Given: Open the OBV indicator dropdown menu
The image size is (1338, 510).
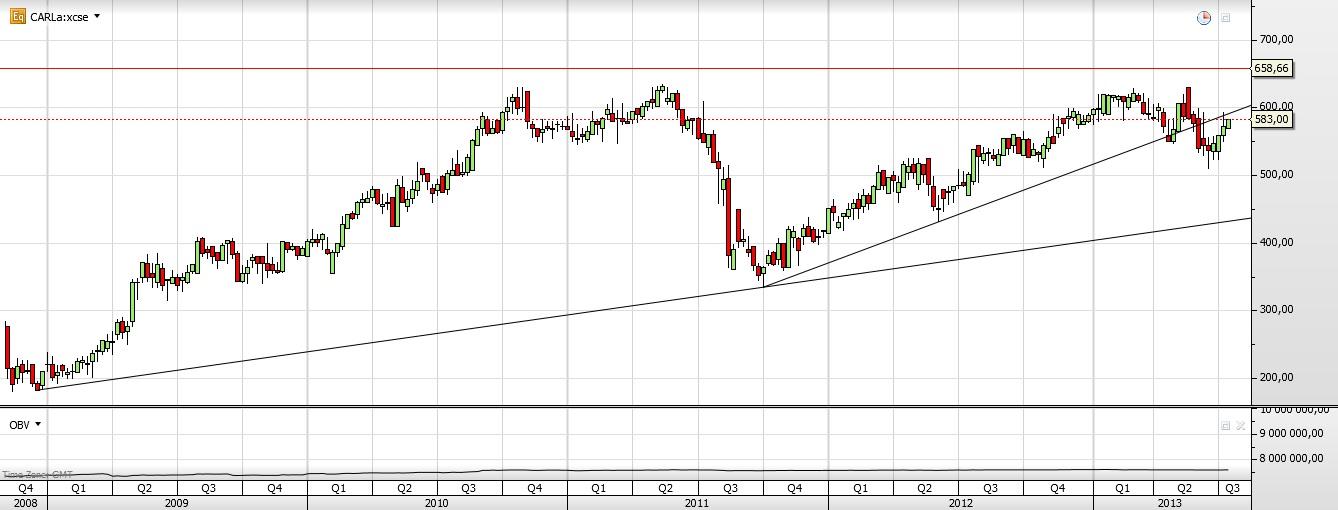Looking at the screenshot, I should point(38,425).
